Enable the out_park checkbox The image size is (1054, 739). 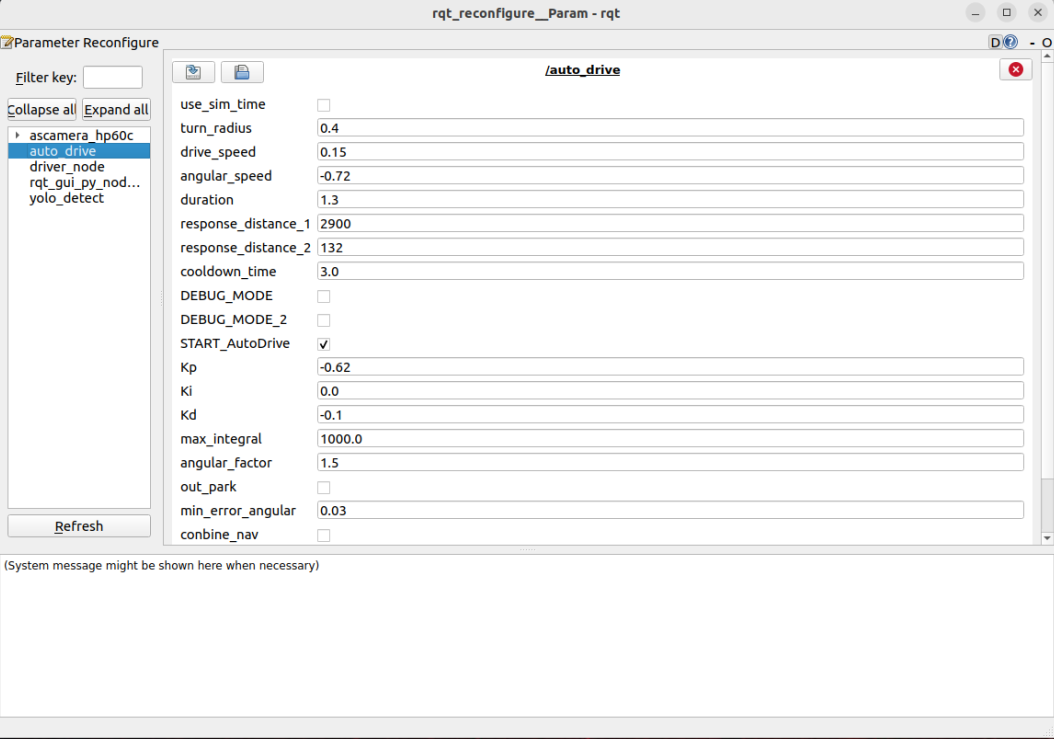tap(323, 488)
